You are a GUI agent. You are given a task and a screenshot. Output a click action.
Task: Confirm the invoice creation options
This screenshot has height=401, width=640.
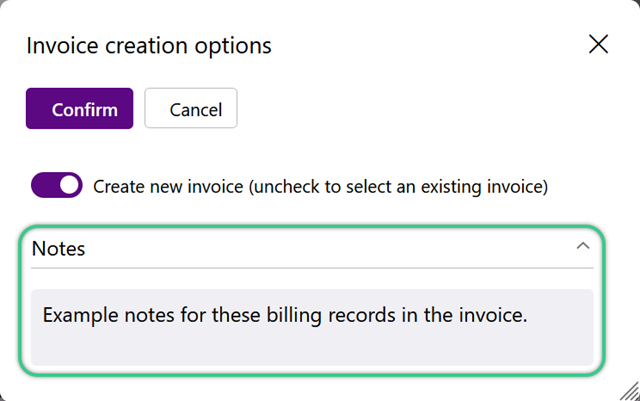80,109
